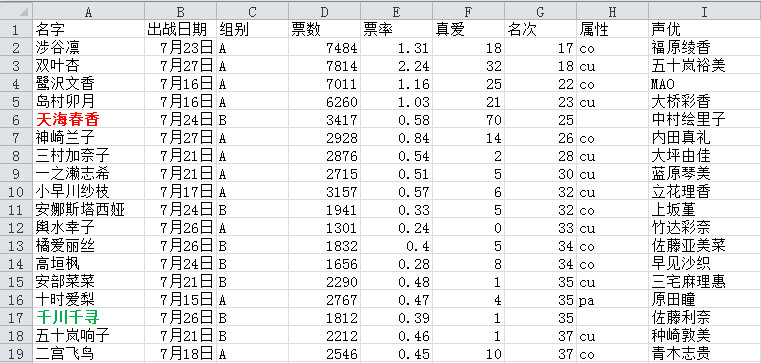This screenshot has height=363, width=761.
Task: Select column D header
Action: [325, 10]
